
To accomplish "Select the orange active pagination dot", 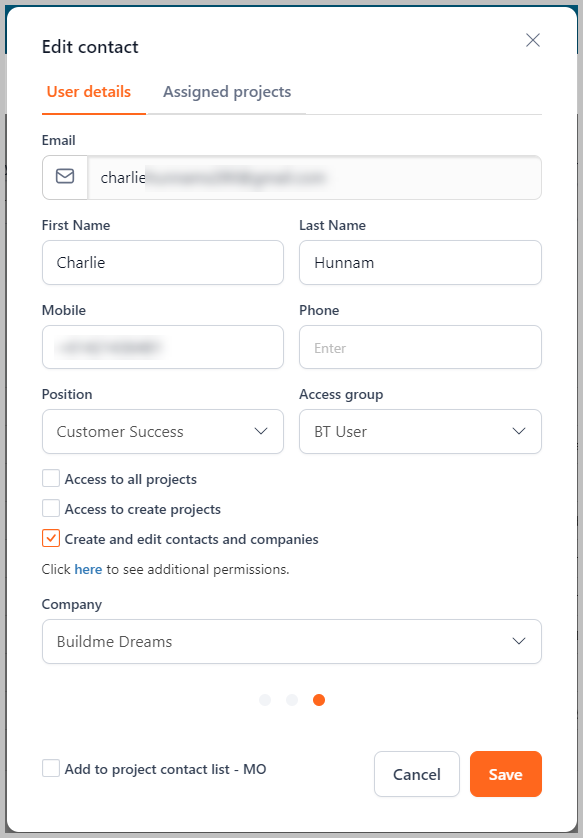I will (319, 700).
